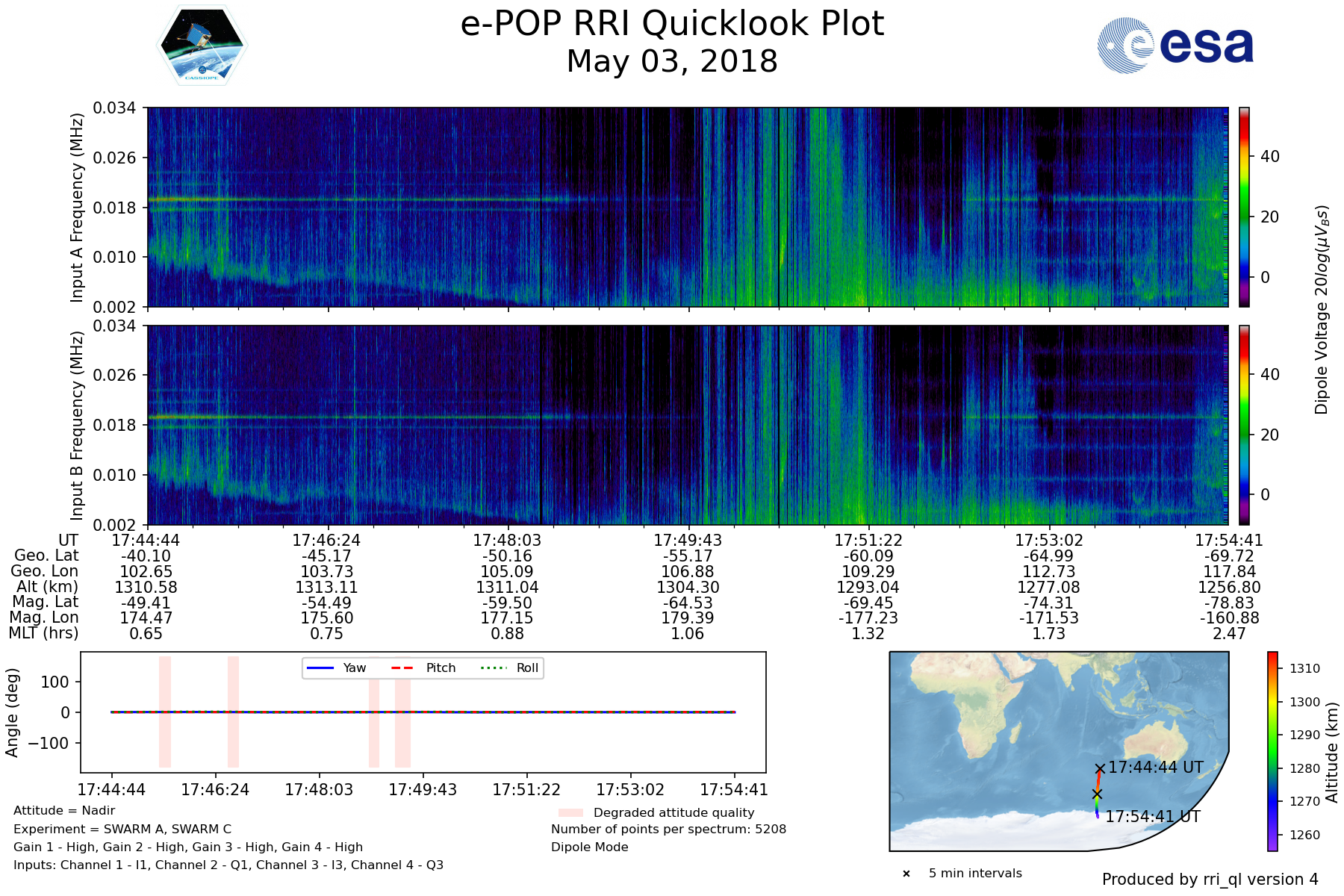Click the Yaw blue line legend entry
Screen dimensions: 1344x896
click(x=335, y=668)
